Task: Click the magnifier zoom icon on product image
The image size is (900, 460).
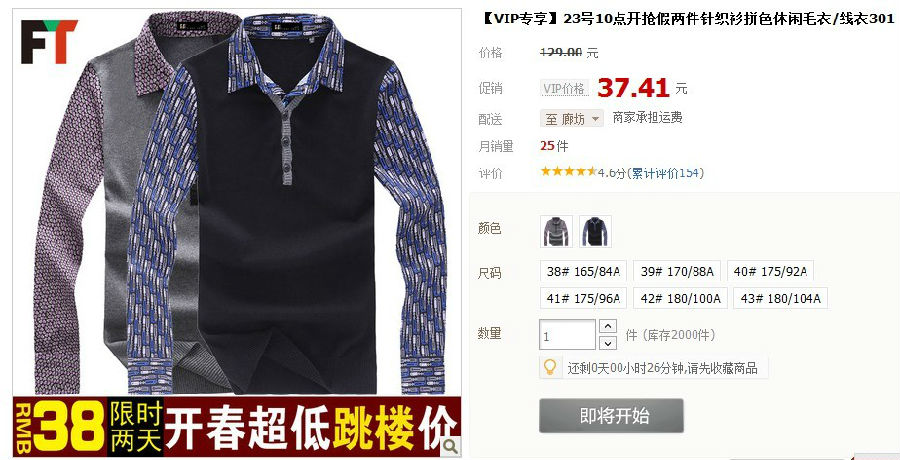Action: 451,446
